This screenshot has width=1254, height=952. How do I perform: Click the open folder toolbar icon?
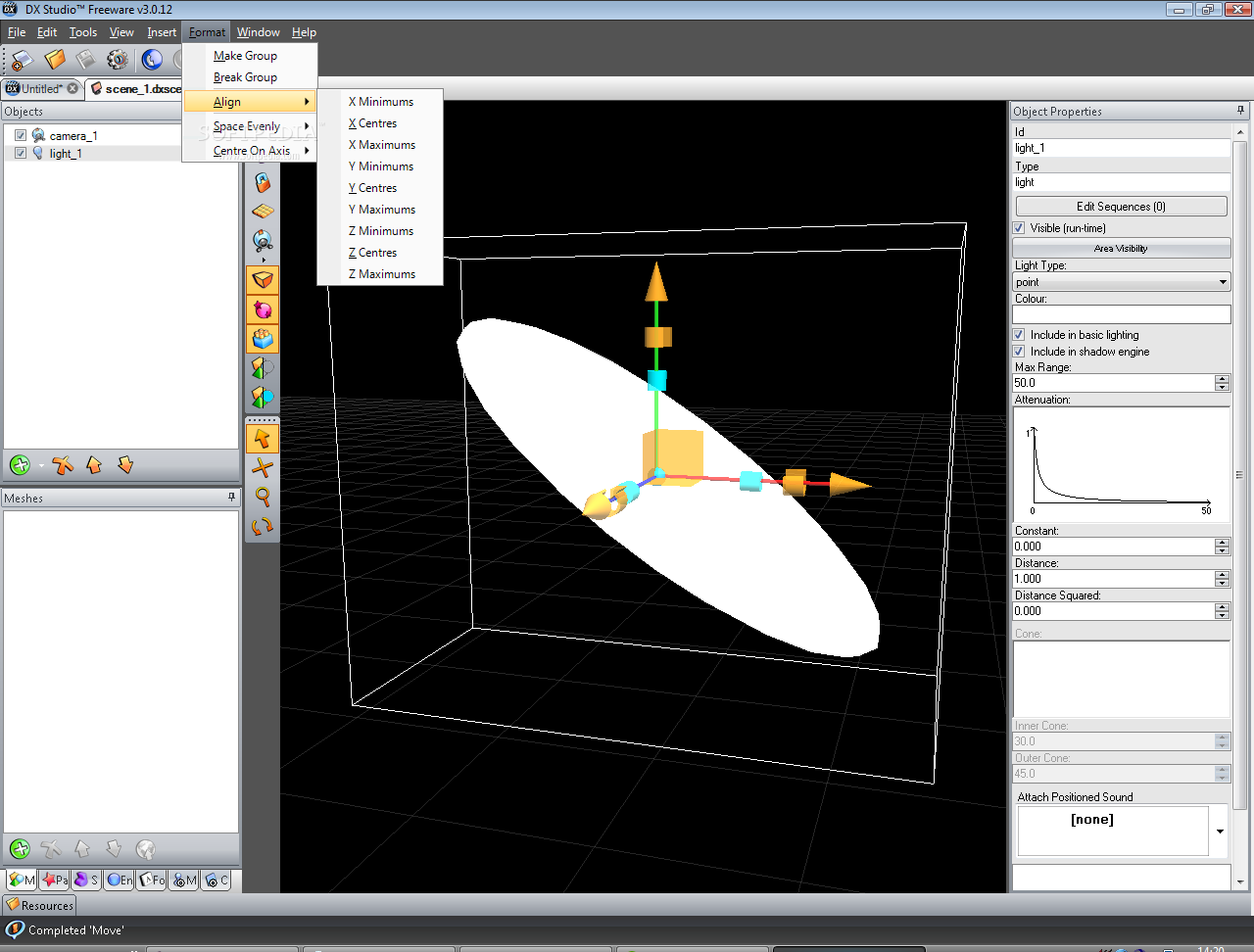55,60
